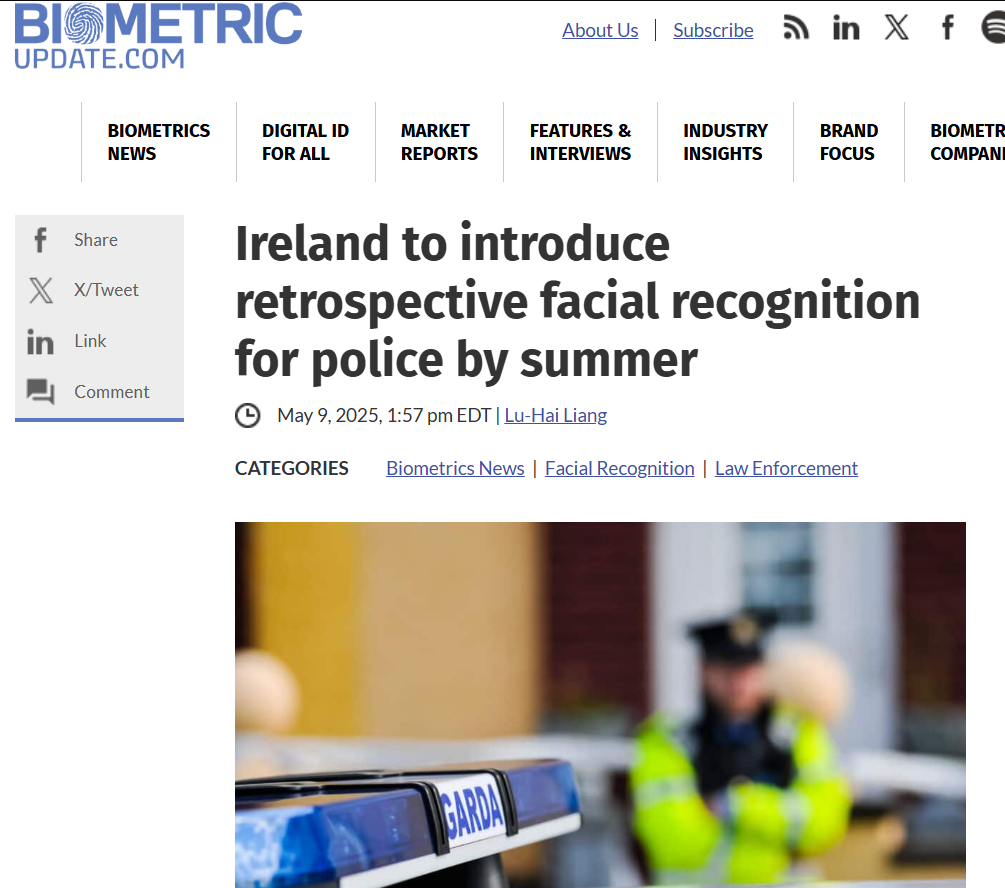Open the Brand Focus menu
Viewport: 1005px width, 888px height.
849,142
